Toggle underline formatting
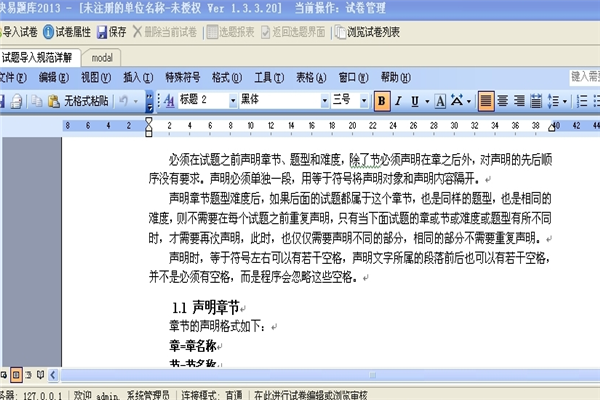Image resolution: width=600 pixels, height=400 pixels. (x=415, y=101)
